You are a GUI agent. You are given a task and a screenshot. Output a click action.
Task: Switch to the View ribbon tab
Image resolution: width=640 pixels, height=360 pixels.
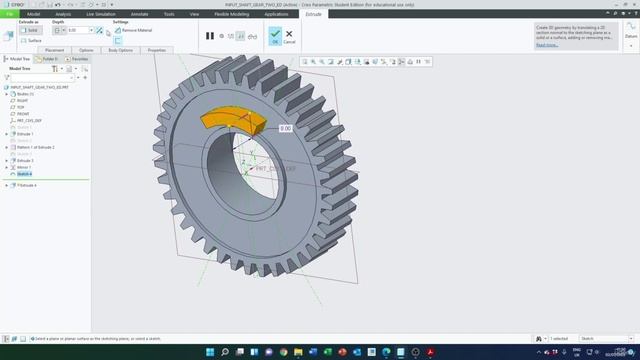coord(194,14)
